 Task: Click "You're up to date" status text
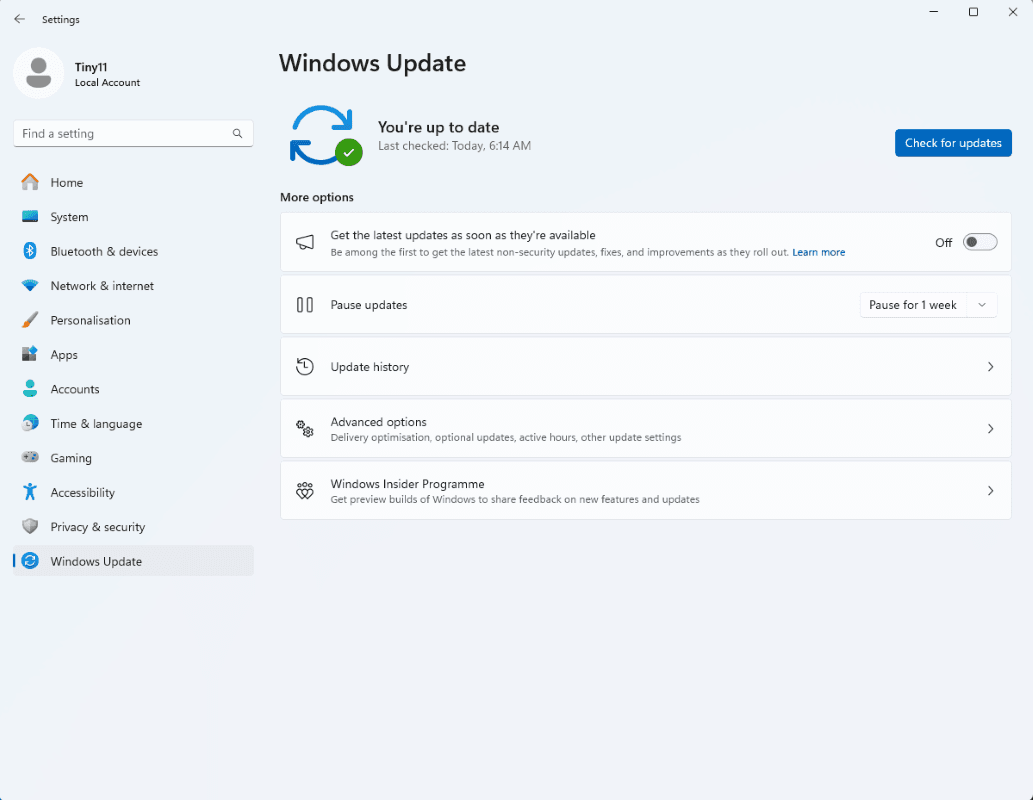[438, 127]
